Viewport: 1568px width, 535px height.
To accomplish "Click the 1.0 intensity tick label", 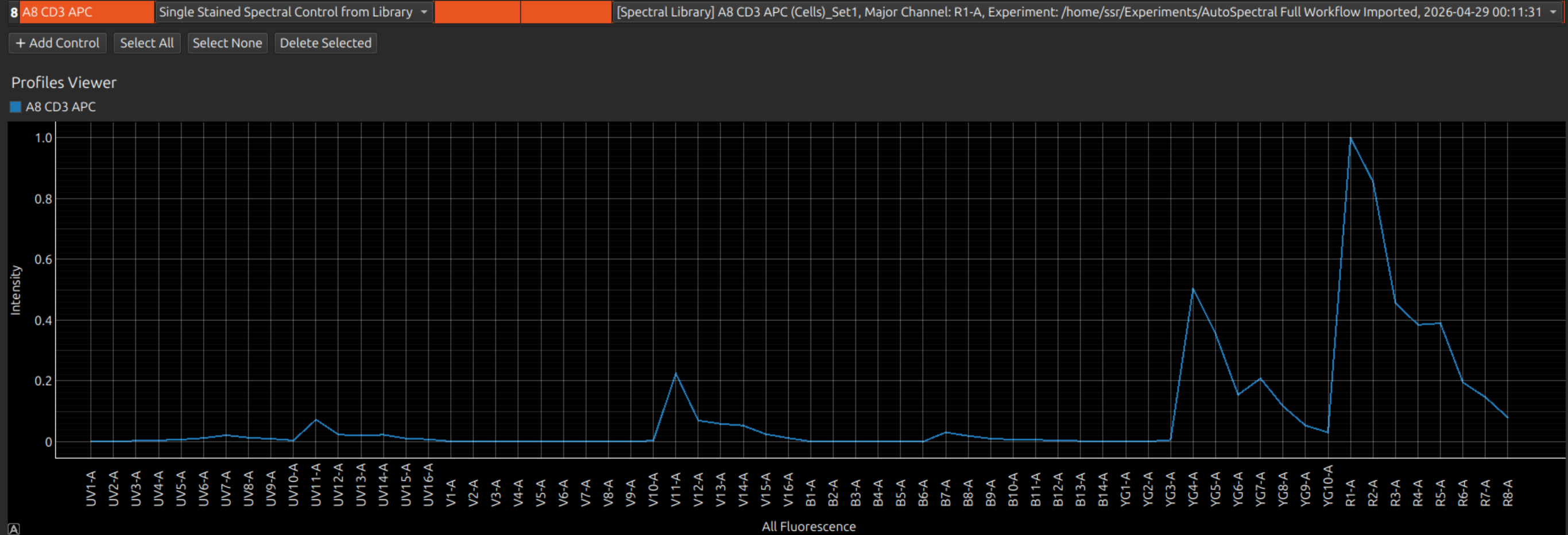I will click(43, 138).
